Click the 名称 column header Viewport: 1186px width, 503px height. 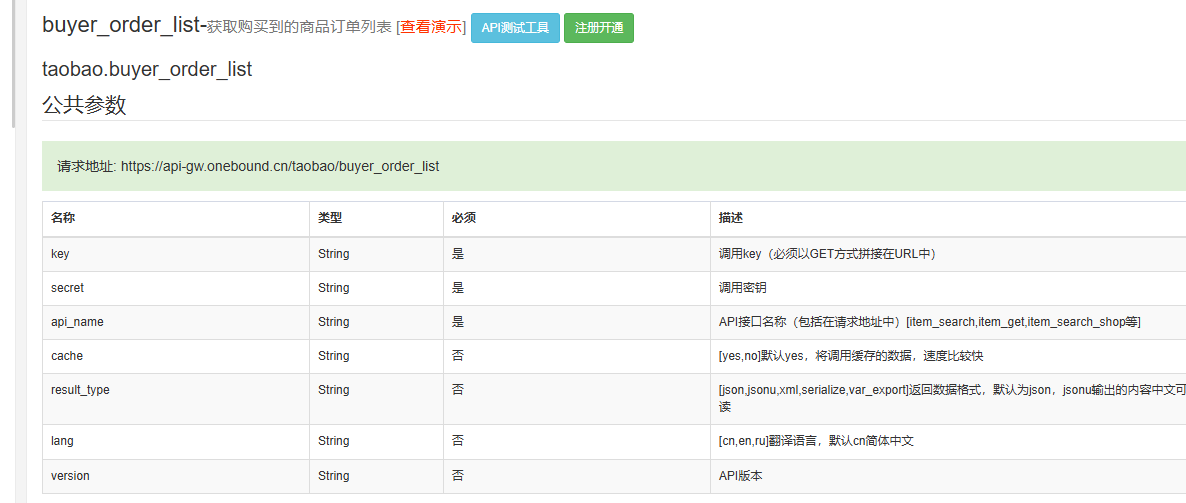175,219
